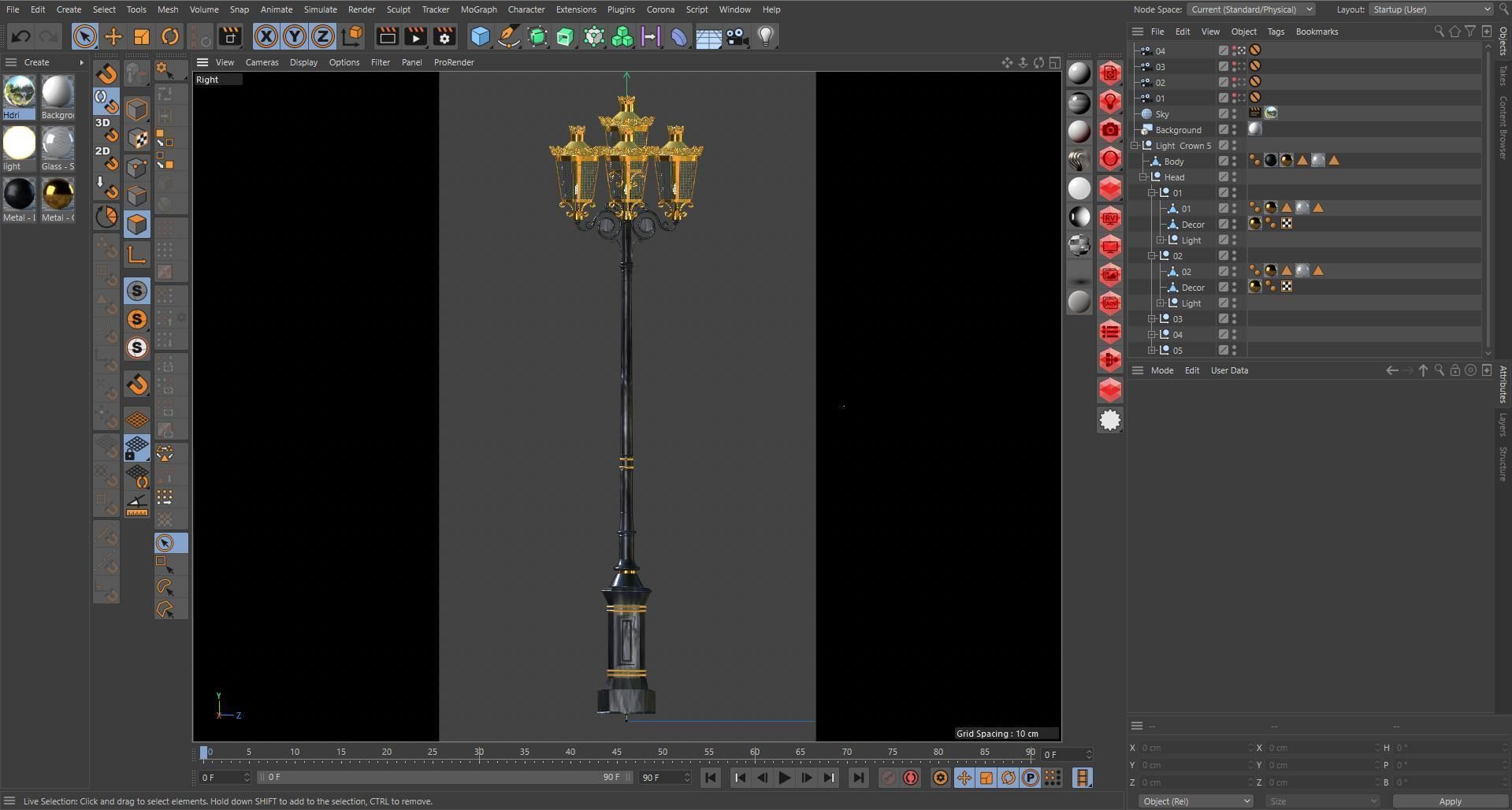Click the Apply button
This screenshot has width=1512, height=810.
1451,801
